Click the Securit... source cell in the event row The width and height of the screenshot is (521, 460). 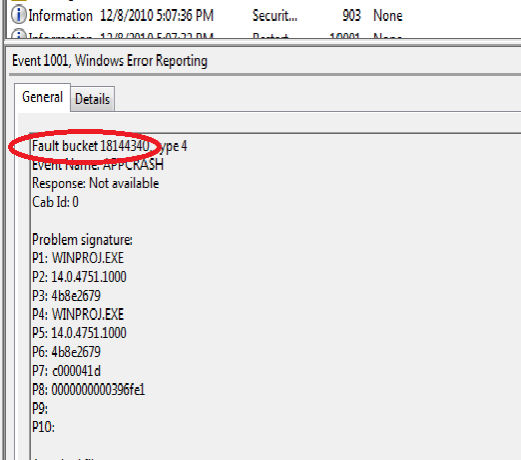point(275,15)
